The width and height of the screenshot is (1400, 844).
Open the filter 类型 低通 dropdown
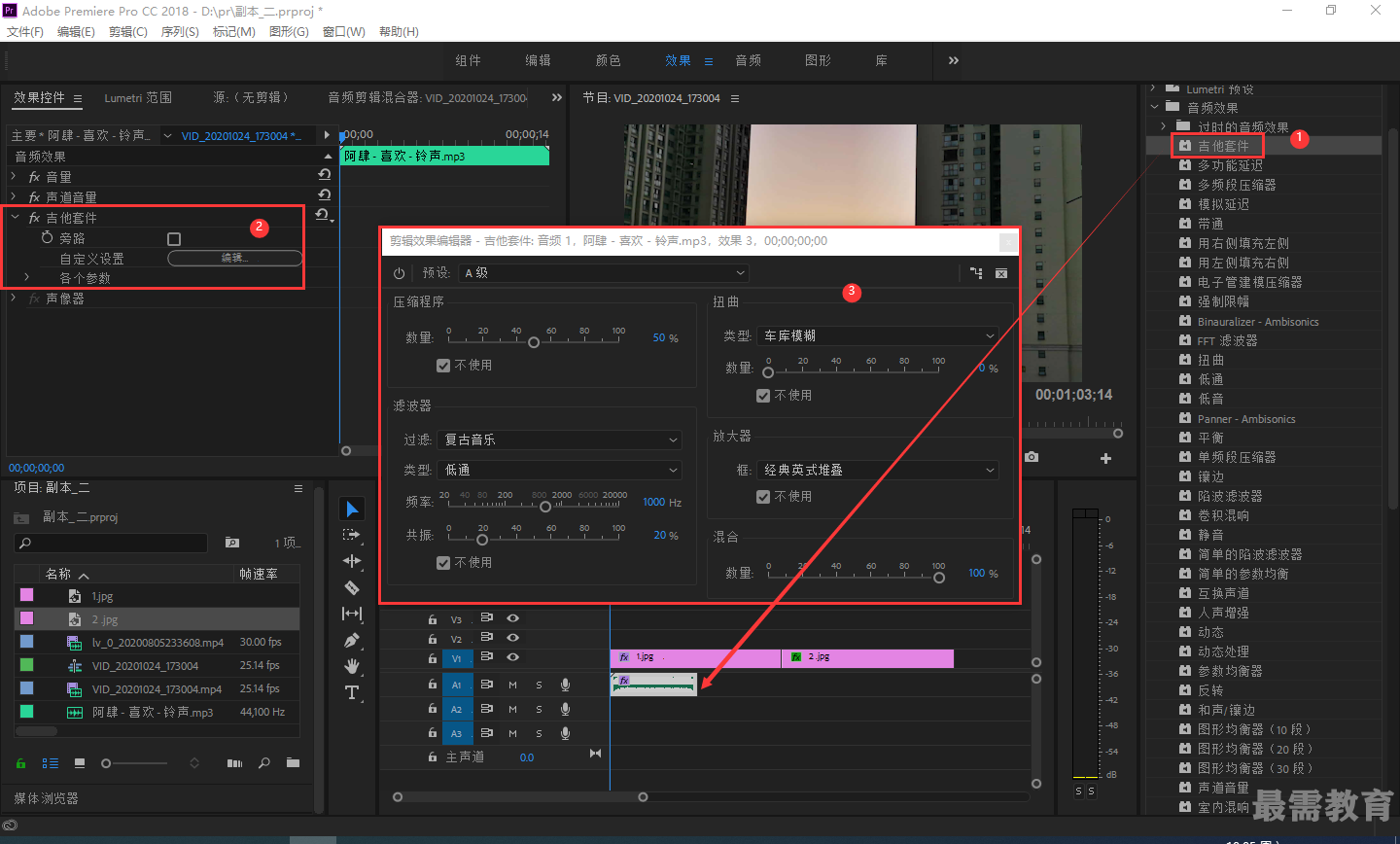[x=559, y=470]
